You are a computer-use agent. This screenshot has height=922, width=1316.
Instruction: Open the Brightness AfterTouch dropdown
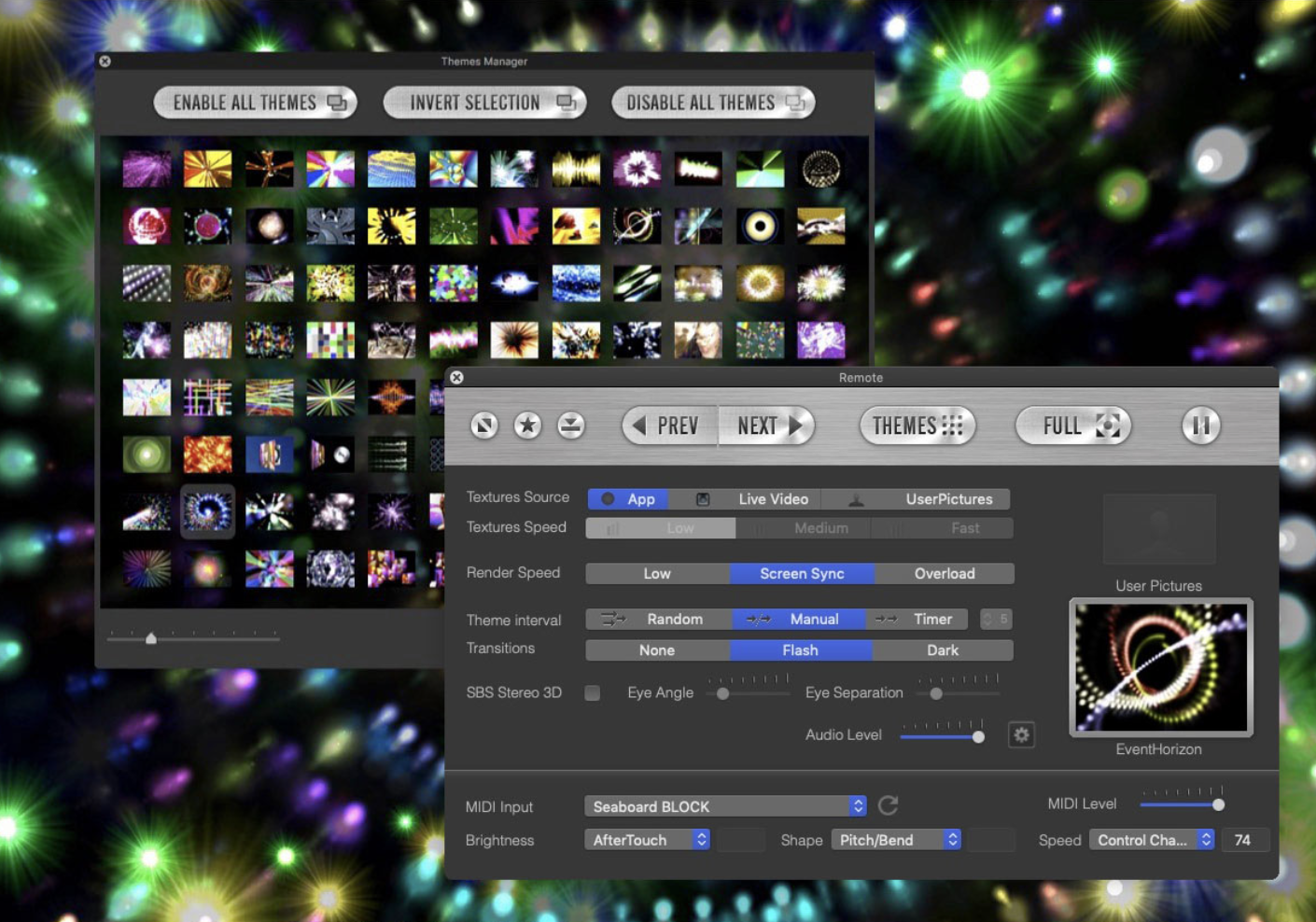(647, 839)
